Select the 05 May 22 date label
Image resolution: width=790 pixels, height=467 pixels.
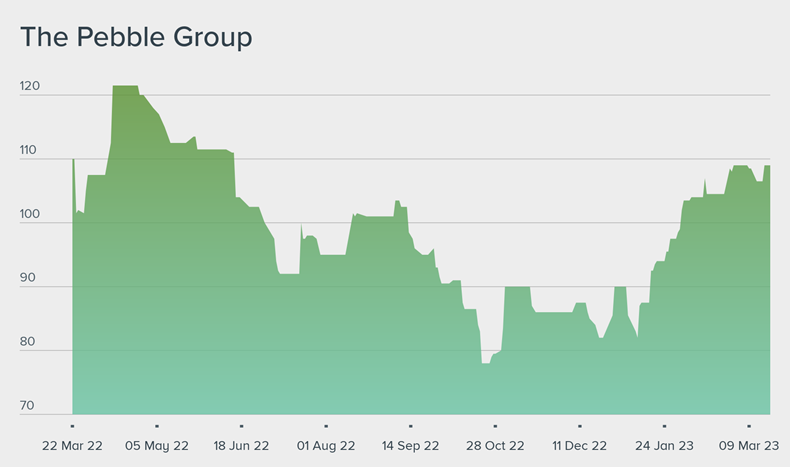[157, 446]
